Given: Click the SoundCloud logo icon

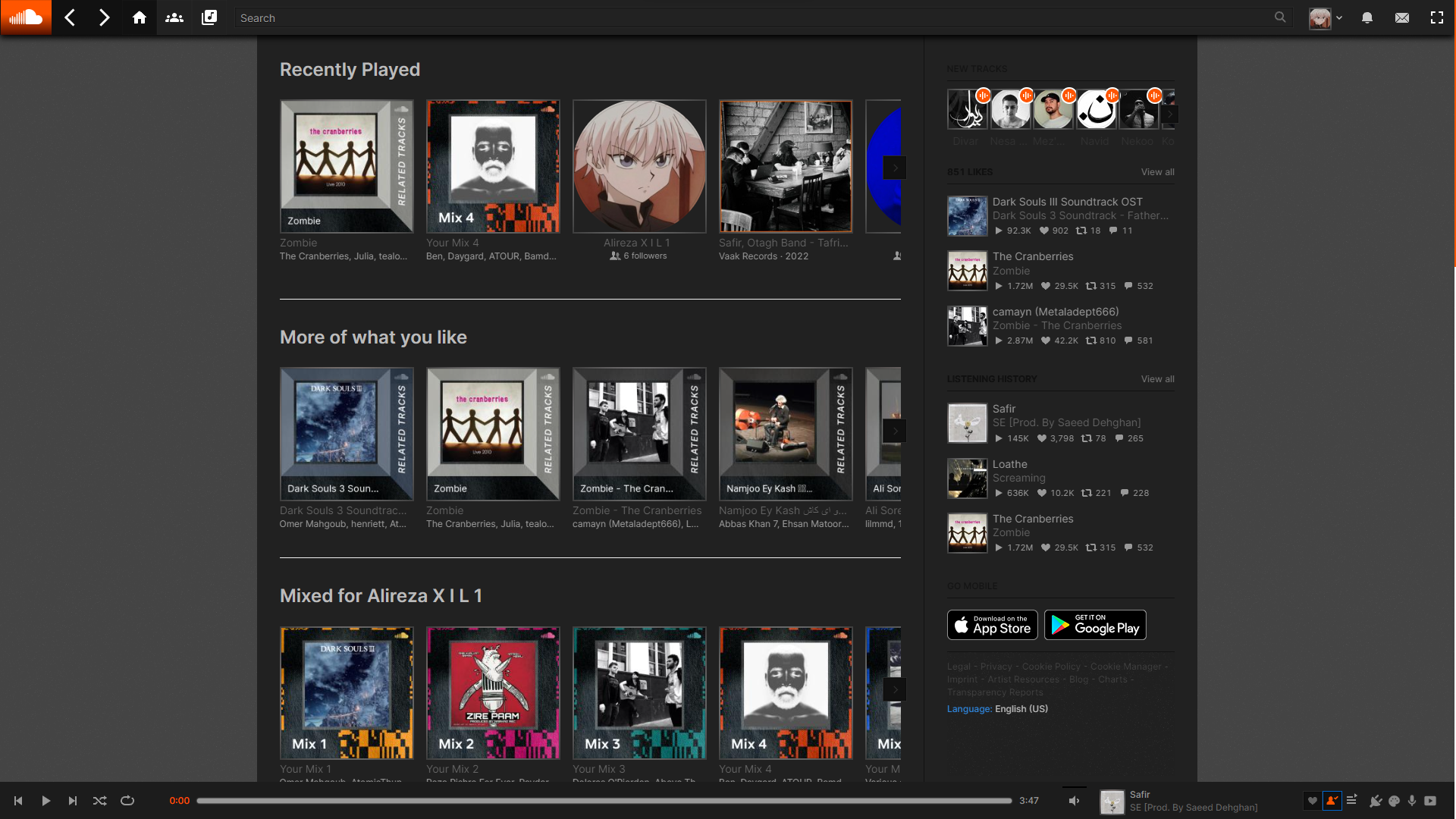Looking at the screenshot, I should tap(26, 17).
